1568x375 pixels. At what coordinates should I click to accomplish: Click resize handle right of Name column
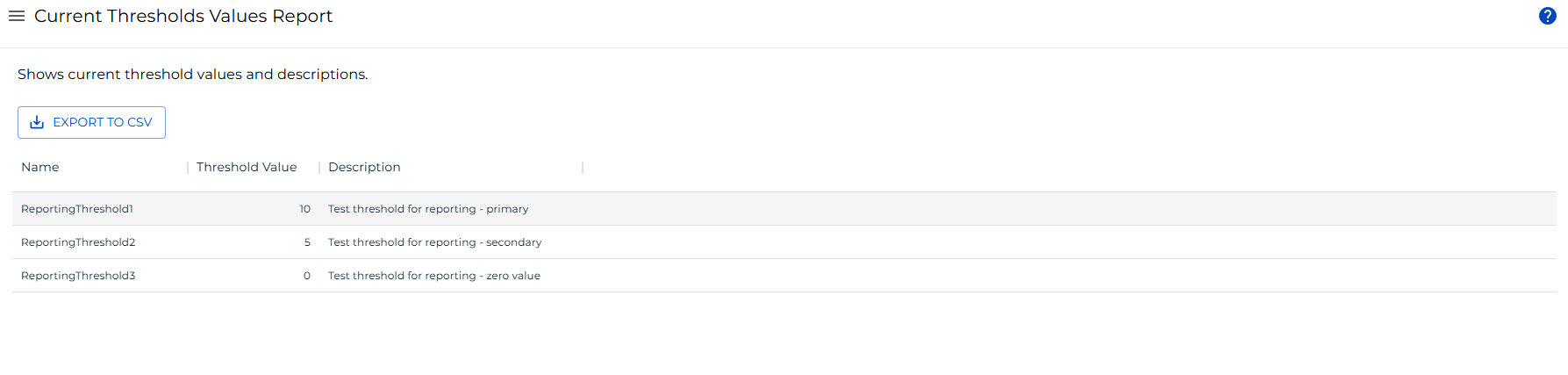click(x=188, y=167)
